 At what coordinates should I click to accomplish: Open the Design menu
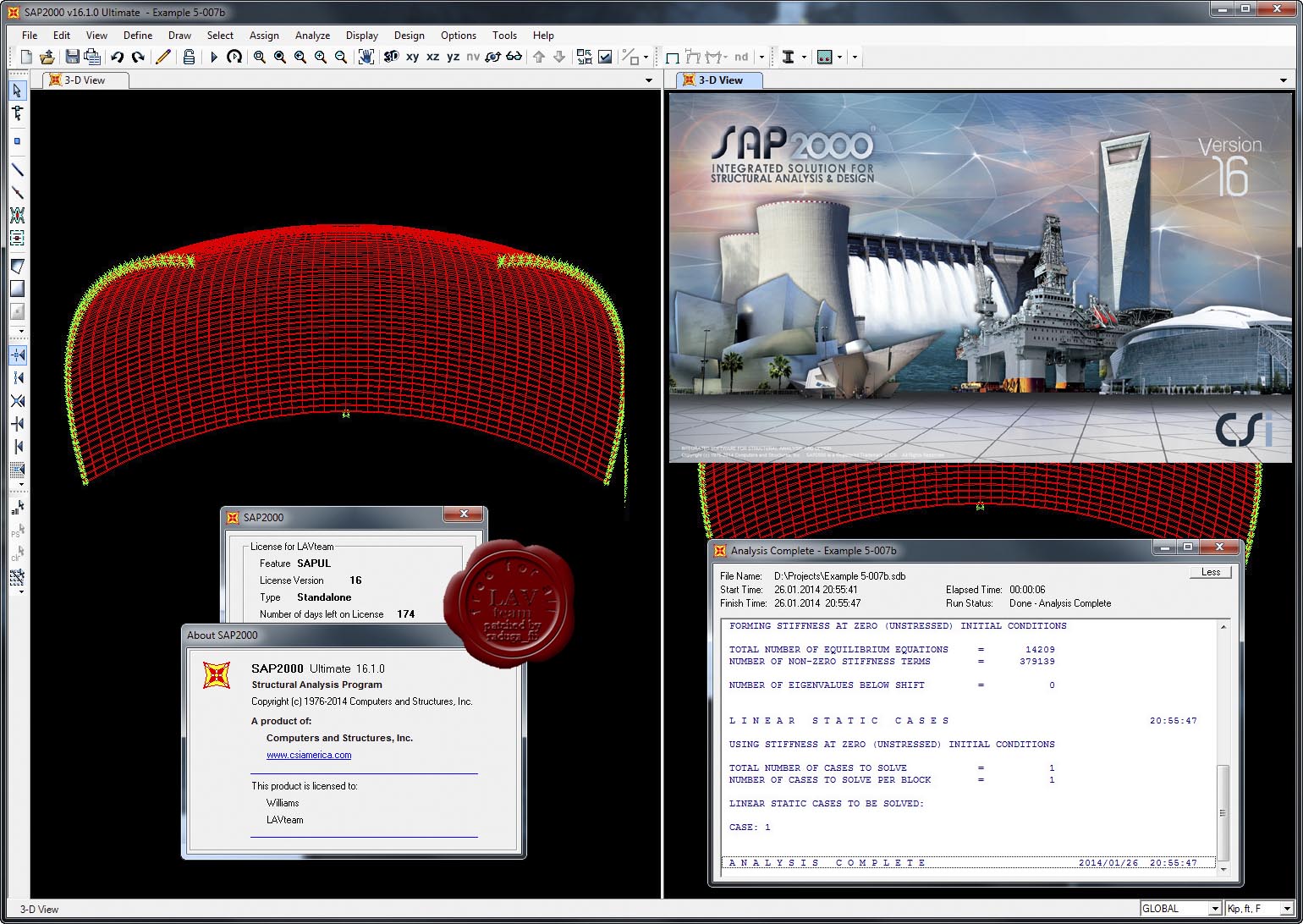pyautogui.click(x=409, y=36)
